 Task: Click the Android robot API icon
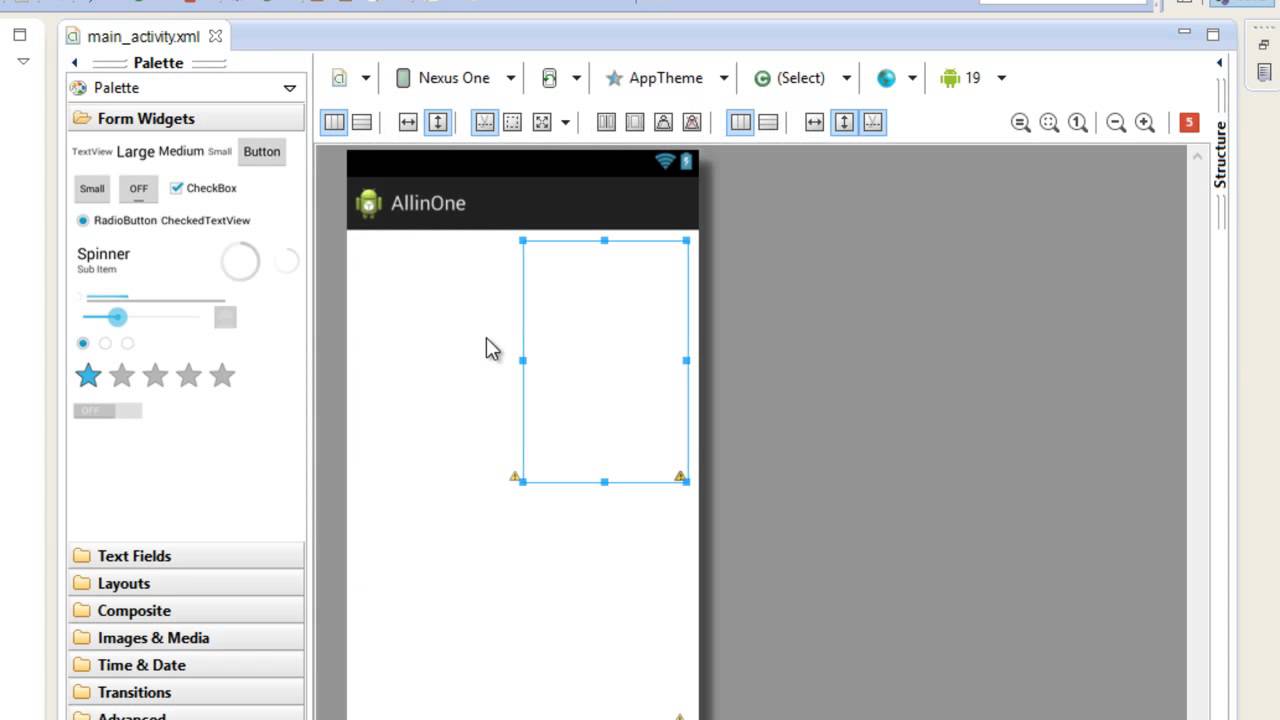coord(950,78)
